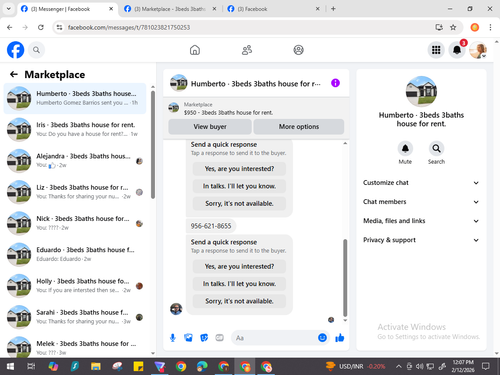Screen dimensions: 500x375
Task: Open the emoji picker in message box
Action: [x=322, y=338]
